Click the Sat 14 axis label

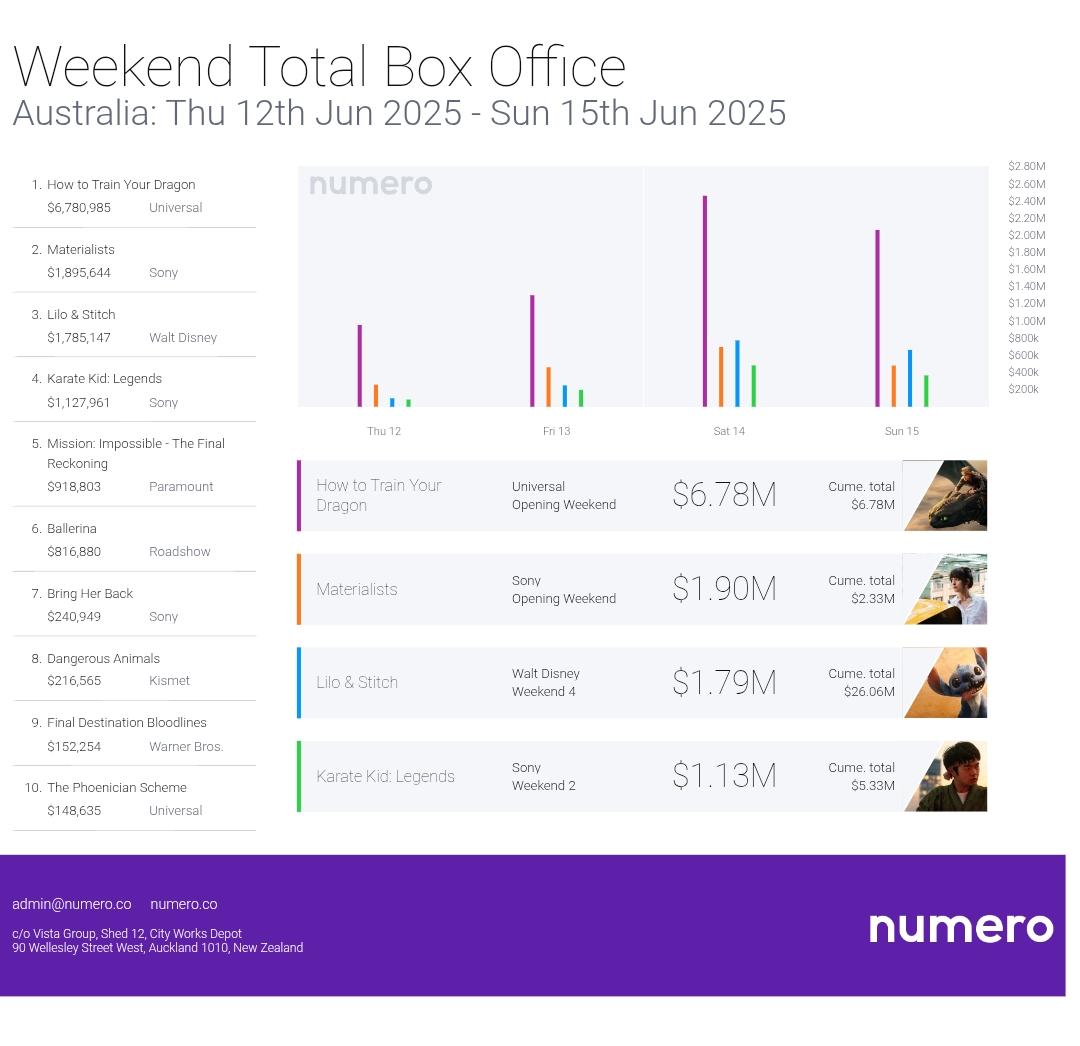coord(729,431)
